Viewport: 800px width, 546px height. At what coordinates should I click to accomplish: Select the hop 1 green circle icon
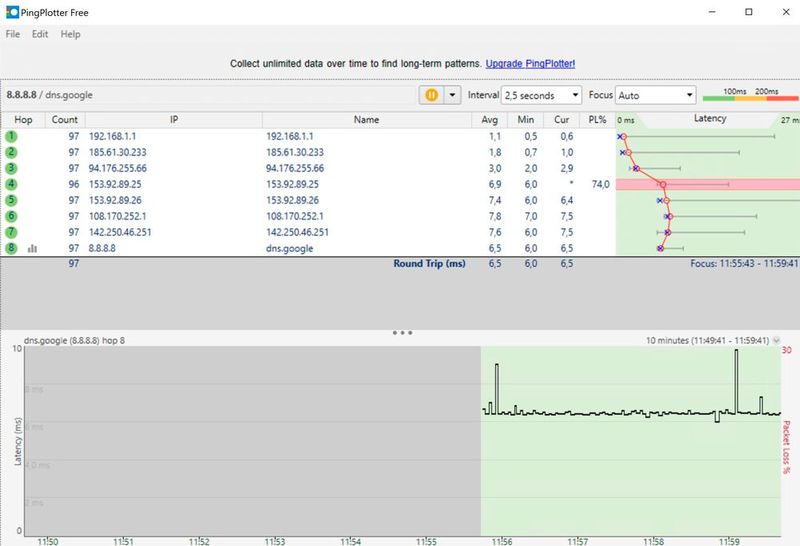(x=11, y=136)
